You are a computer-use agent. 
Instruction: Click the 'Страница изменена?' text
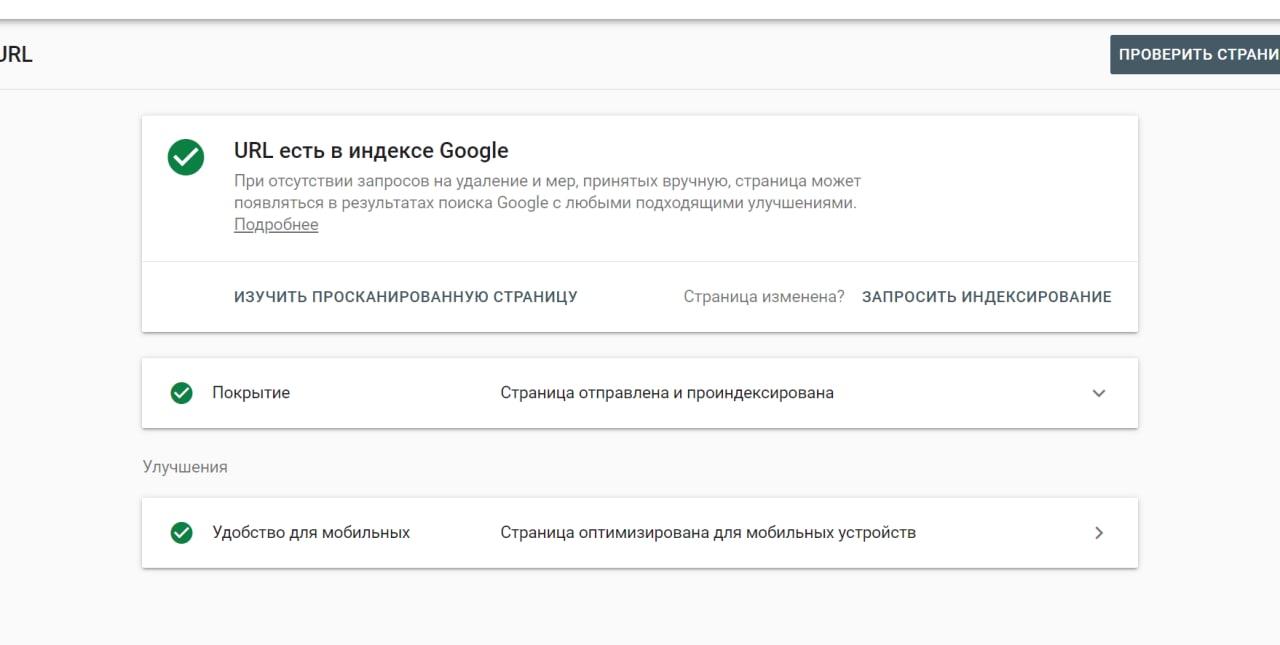764,297
